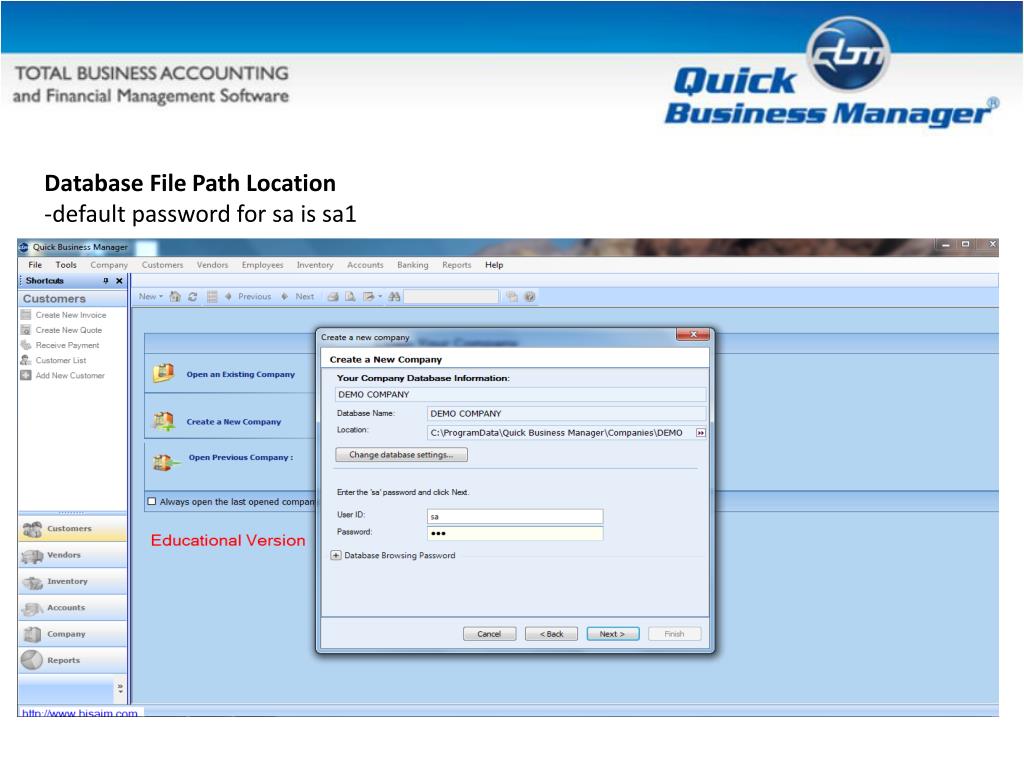This screenshot has height=768, width=1024.
Task: Click Create a New Company link
Action: point(234,422)
